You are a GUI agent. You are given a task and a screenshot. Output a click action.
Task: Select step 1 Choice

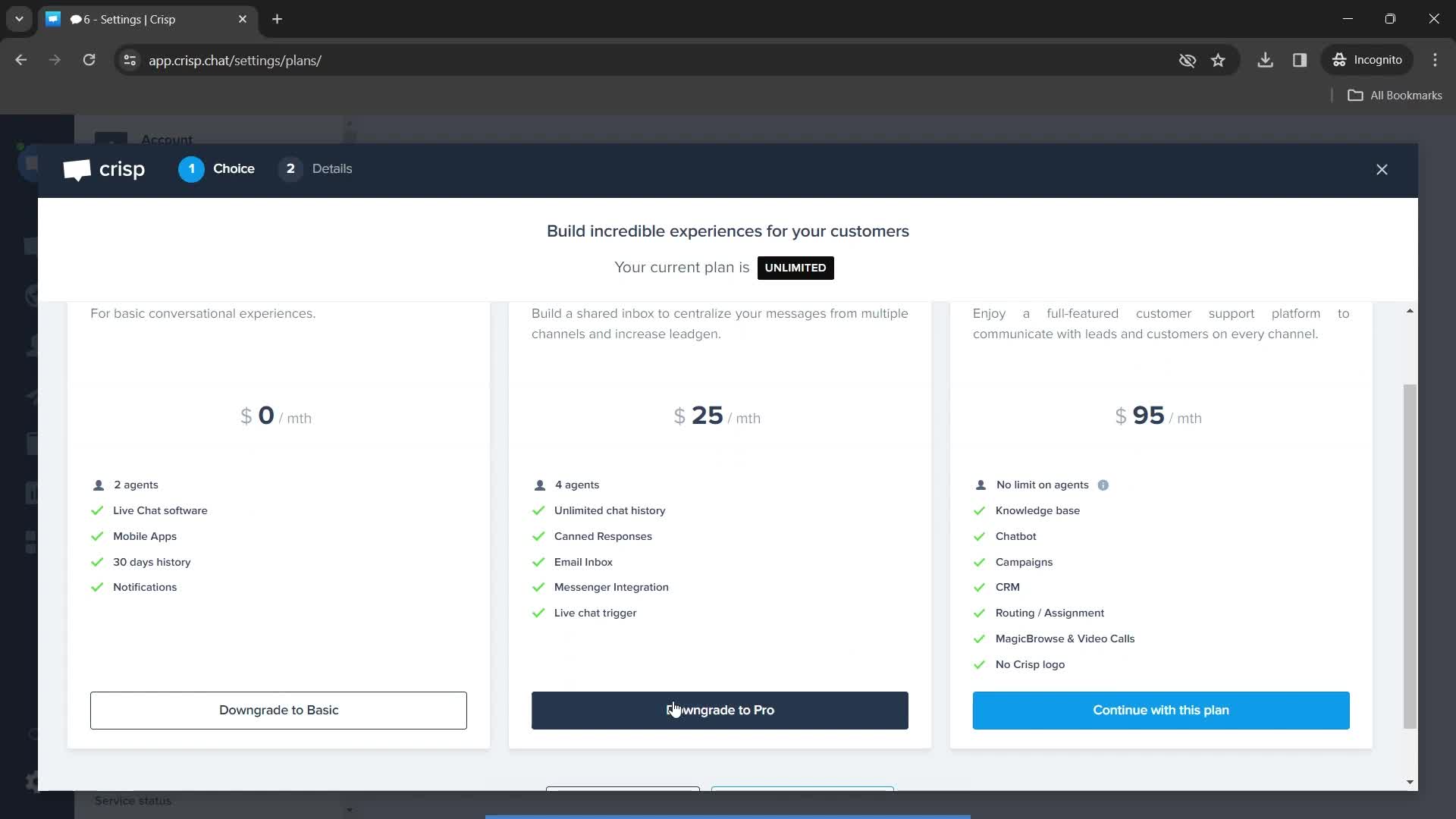(217, 169)
